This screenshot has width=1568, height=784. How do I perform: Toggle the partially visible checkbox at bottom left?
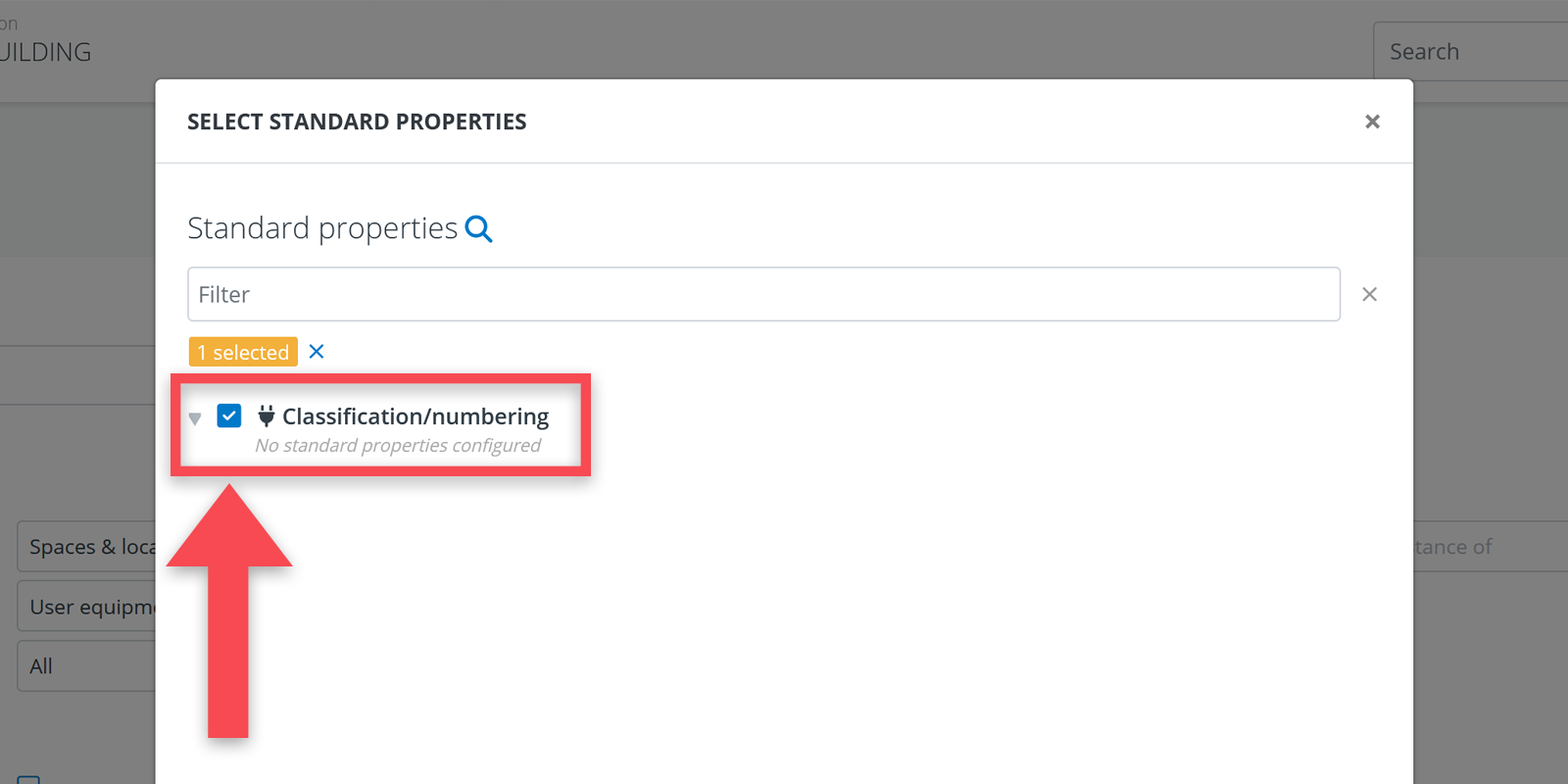pyautogui.click(x=29, y=779)
